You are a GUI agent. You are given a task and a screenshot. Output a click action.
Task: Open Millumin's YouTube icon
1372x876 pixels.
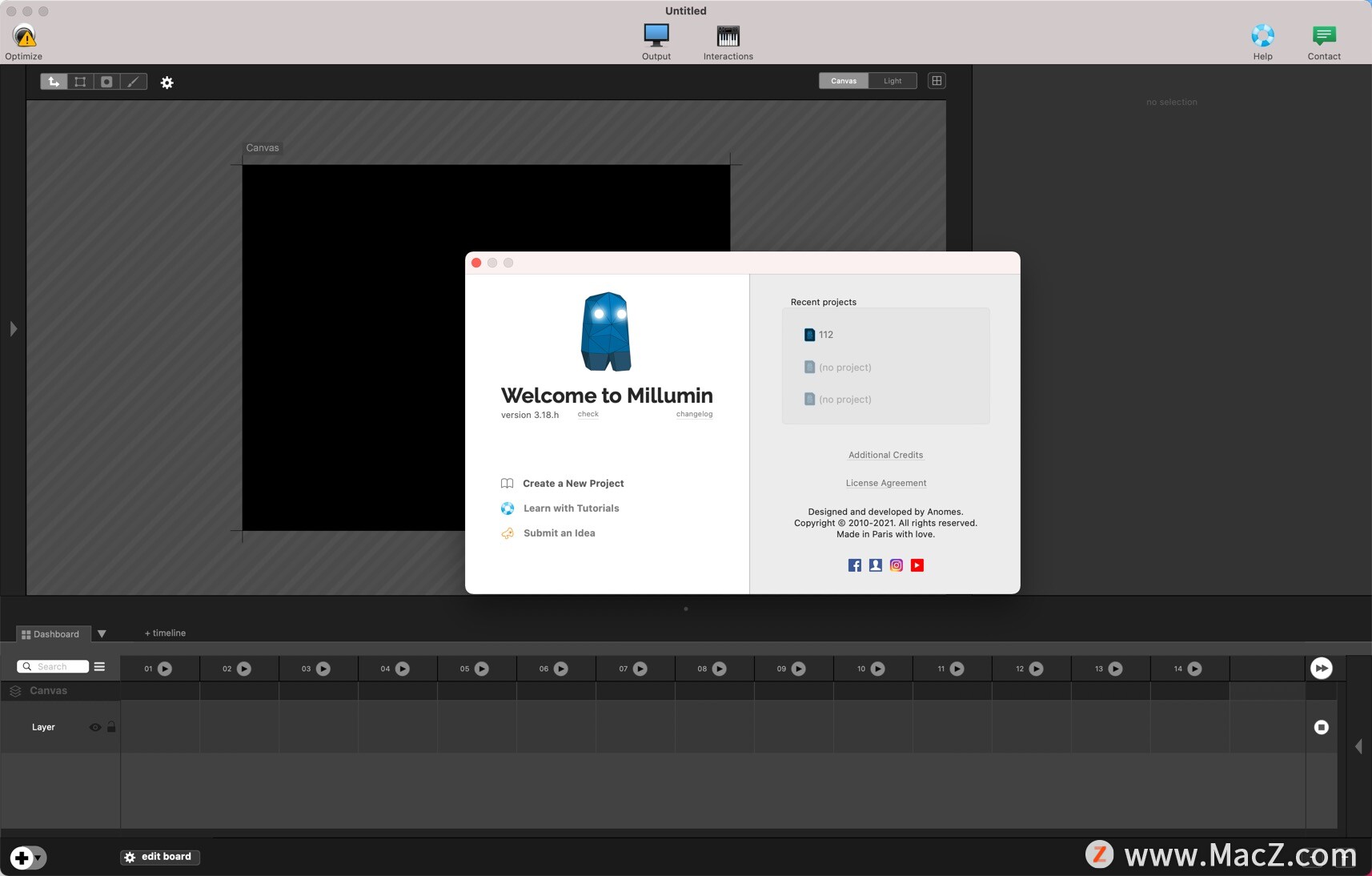(917, 565)
